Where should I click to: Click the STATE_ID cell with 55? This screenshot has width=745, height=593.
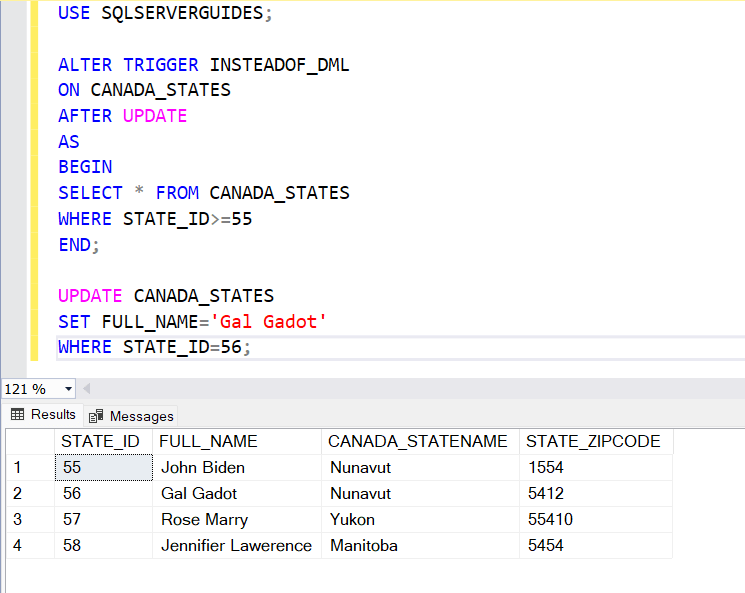pos(104,468)
